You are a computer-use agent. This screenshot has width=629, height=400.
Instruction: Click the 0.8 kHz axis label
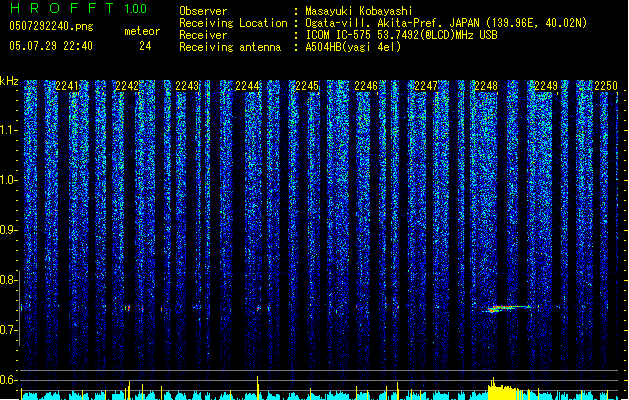point(8,280)
